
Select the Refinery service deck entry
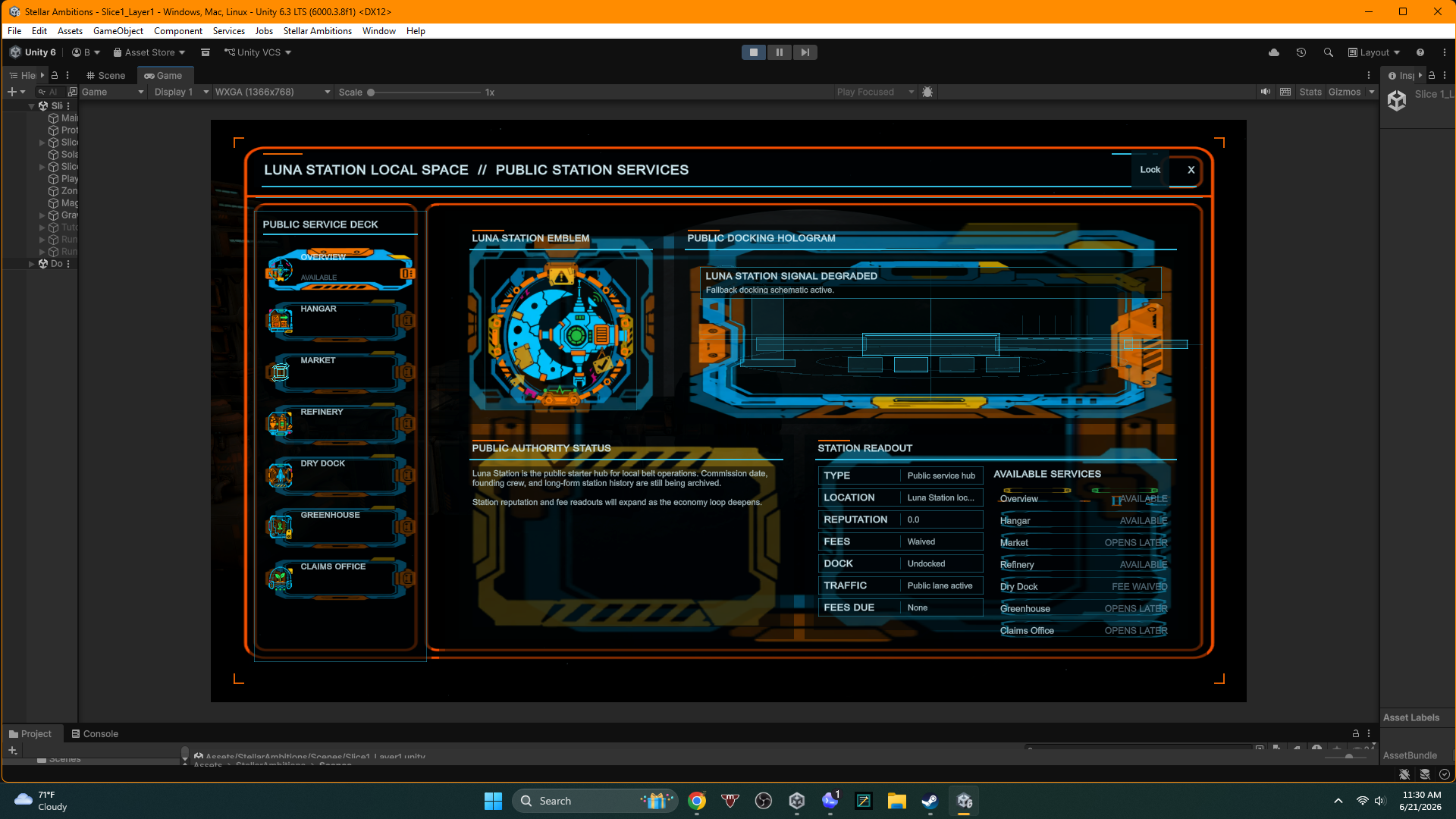pyautogui.click(x=340, y=425)
